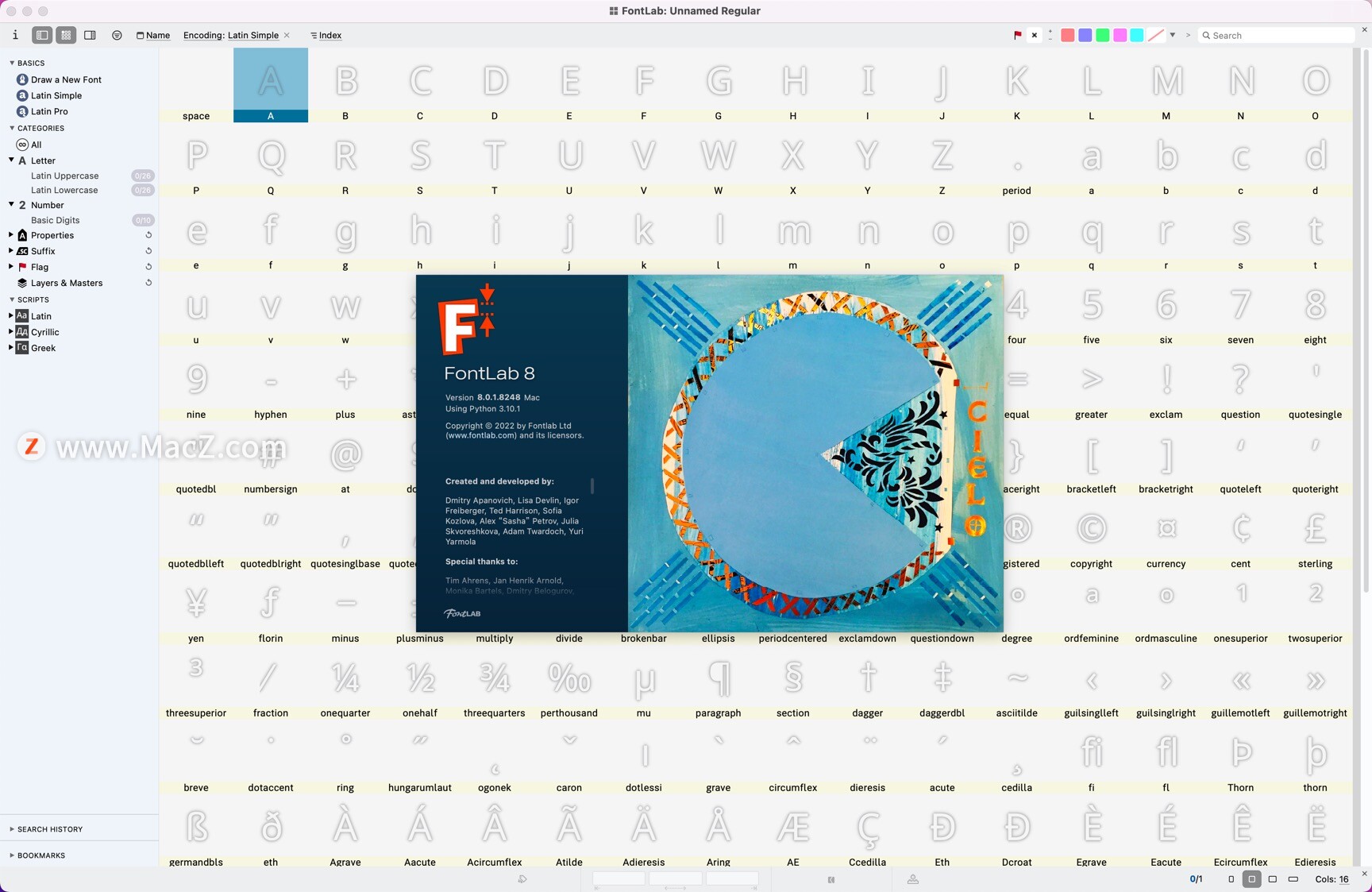Select the sterling glyph cell
The image size is (1372, 892).
[x=1316, y=533]
